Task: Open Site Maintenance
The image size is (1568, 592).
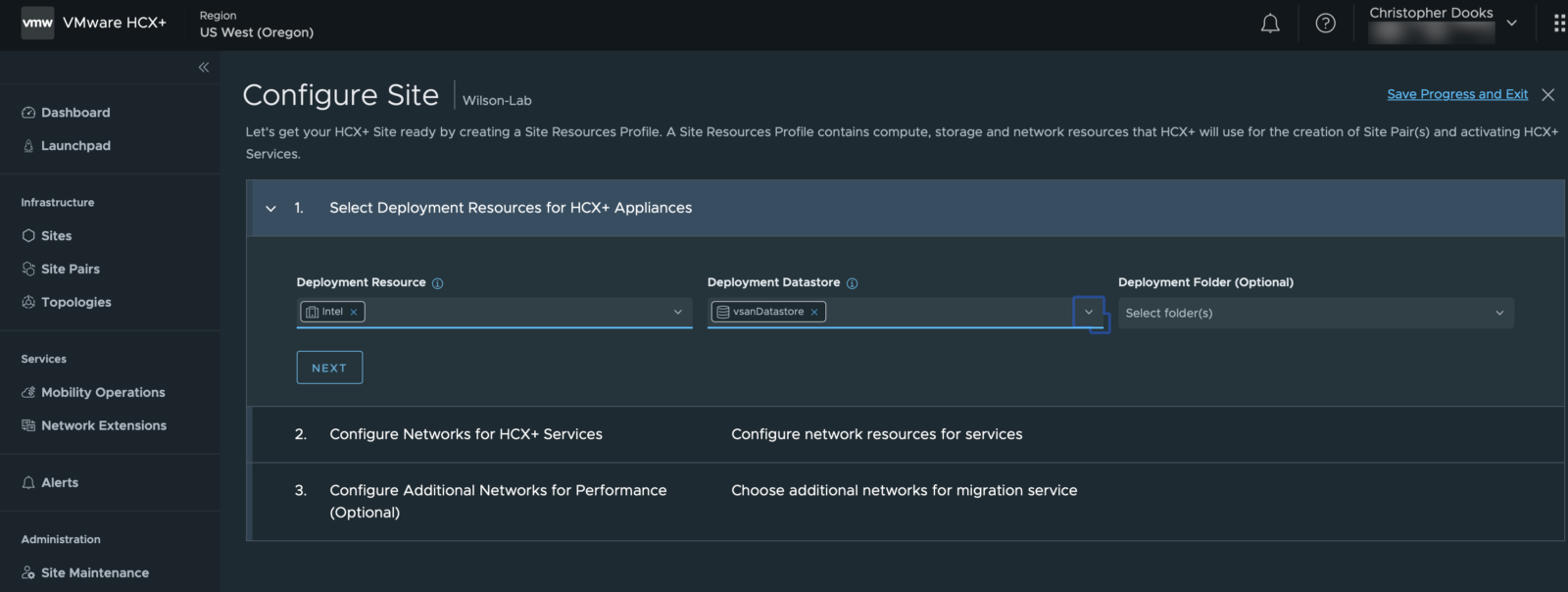Action: [x=95, y=573]
